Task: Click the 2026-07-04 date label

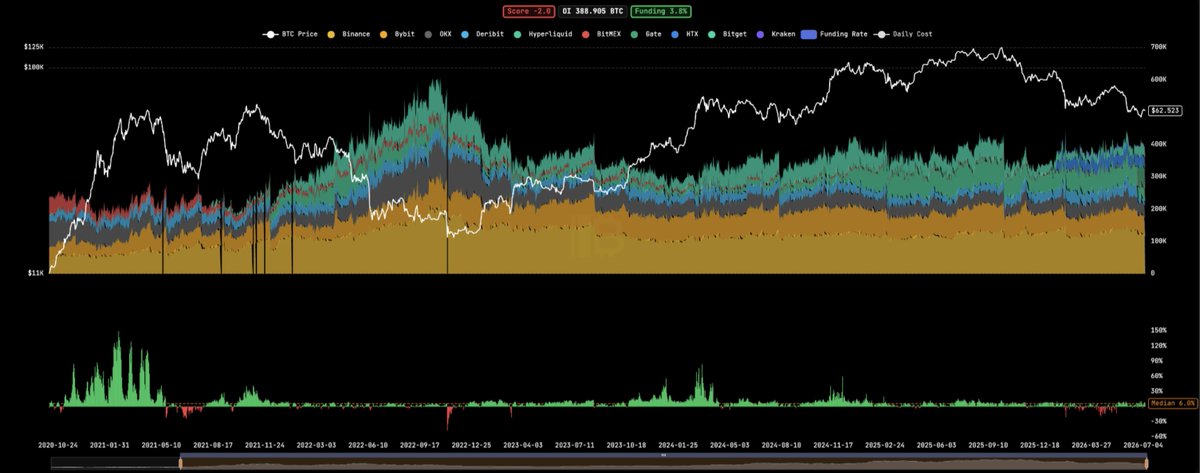Action: tap(1144, 444)
